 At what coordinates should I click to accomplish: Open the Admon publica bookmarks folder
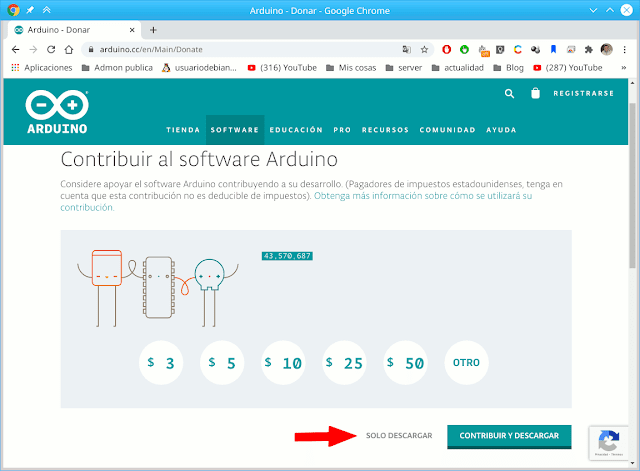pyautogui.click(x=117, y=68)
